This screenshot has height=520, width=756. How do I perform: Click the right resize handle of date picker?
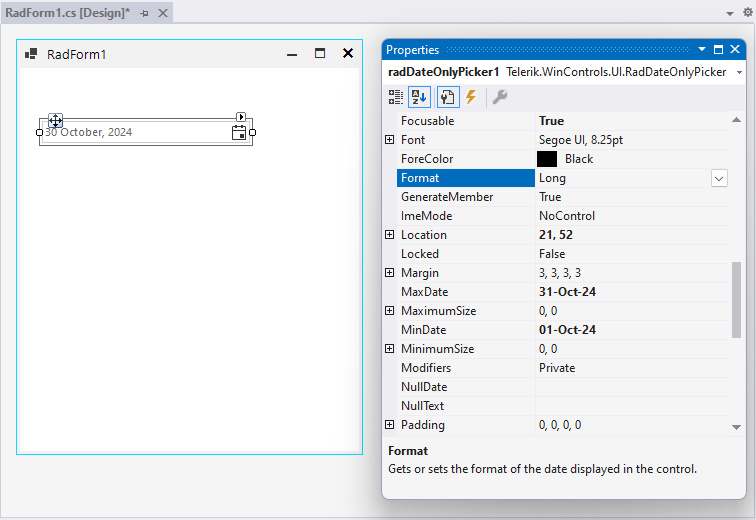252,133
